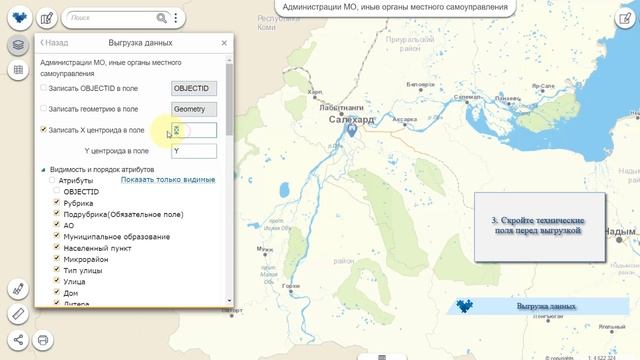640x360 pixels.
Task: Focus the OBJECTID field name input
Action: pos(194,89)
